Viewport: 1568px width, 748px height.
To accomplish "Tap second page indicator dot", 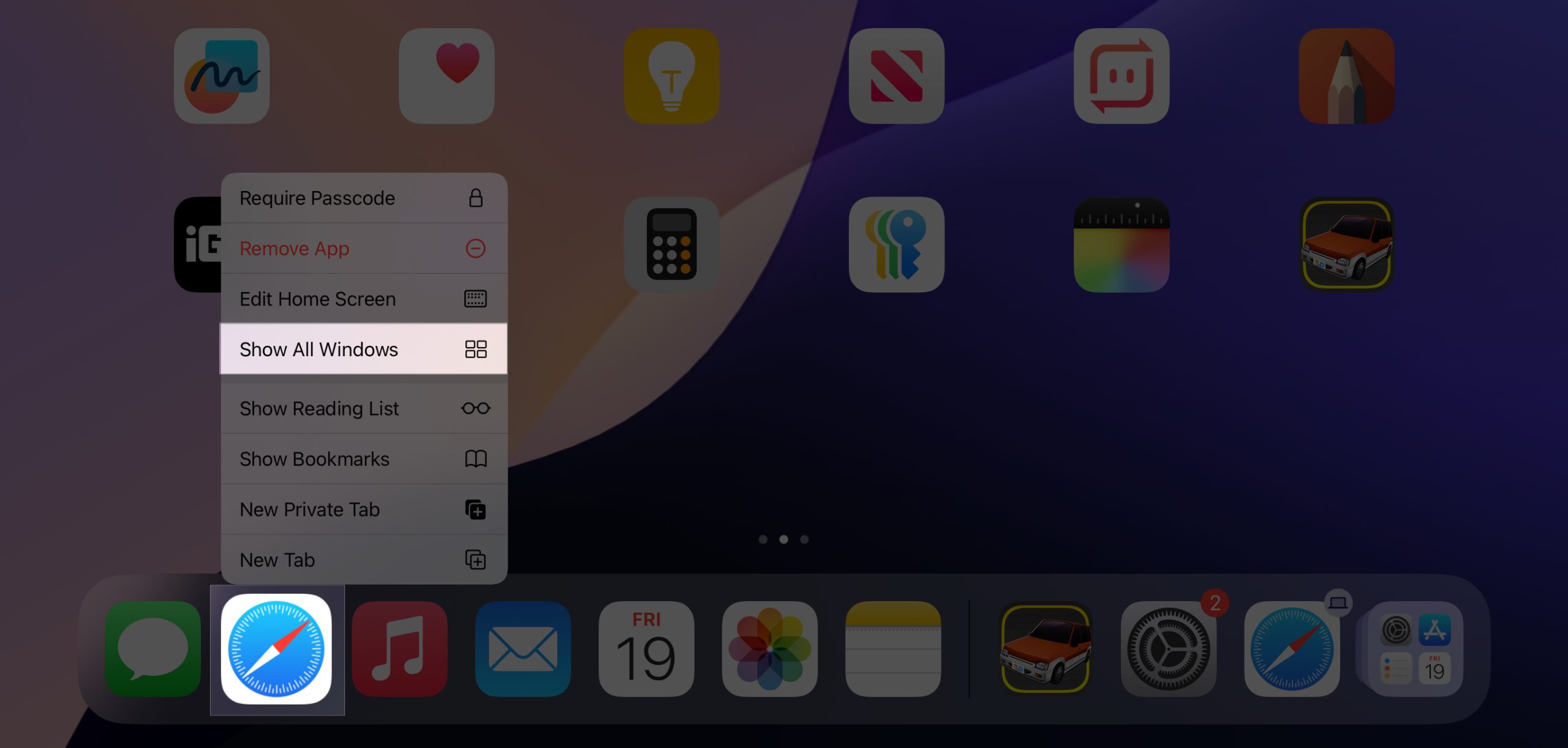I will pos(784,539).
